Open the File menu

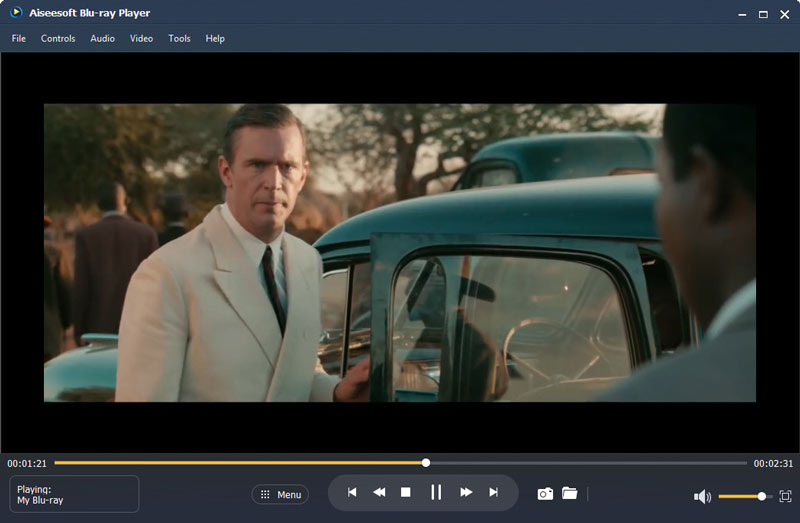pyautogui.click(x=19, y=38)
